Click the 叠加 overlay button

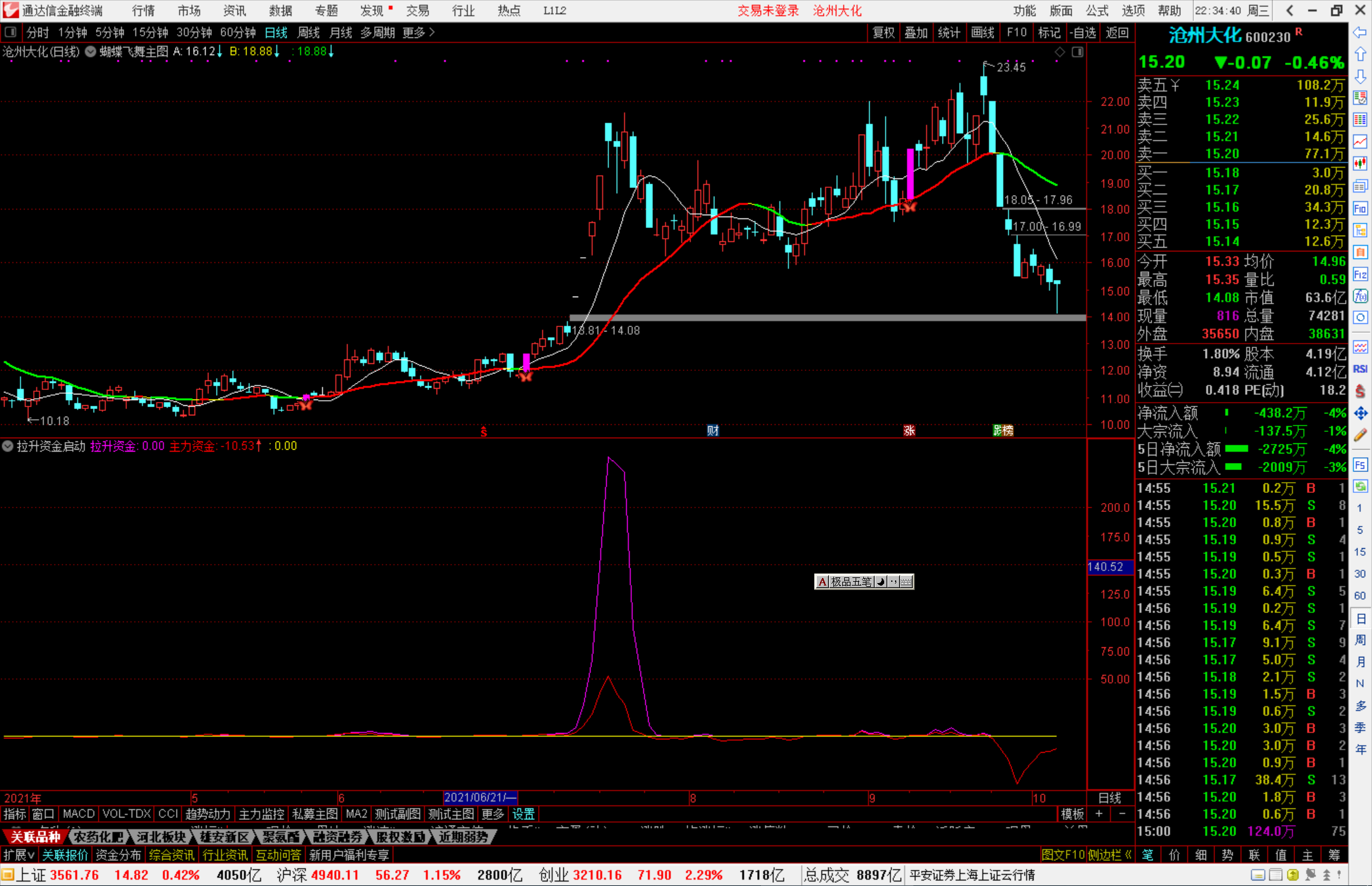tap(916, 32)
